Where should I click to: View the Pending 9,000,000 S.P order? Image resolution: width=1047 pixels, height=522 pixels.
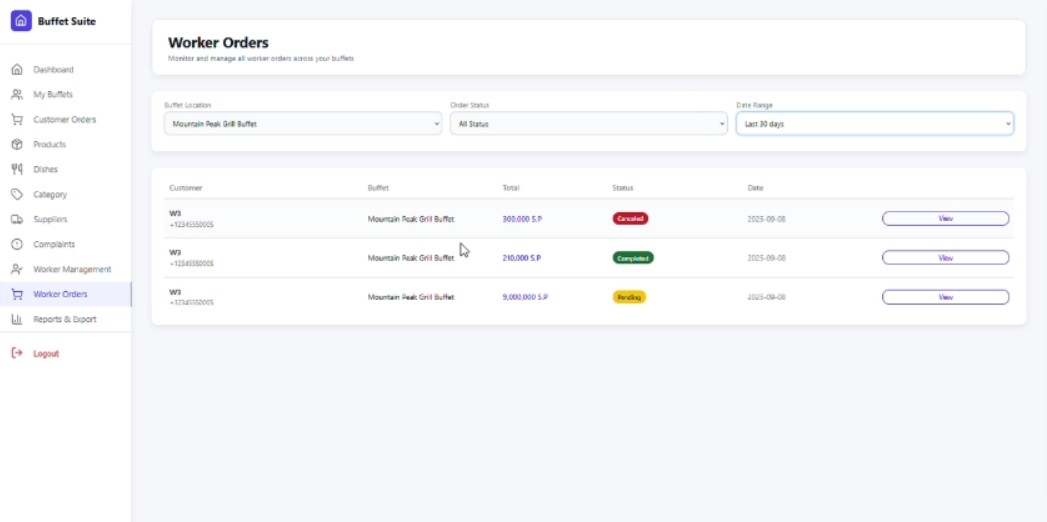945,297
